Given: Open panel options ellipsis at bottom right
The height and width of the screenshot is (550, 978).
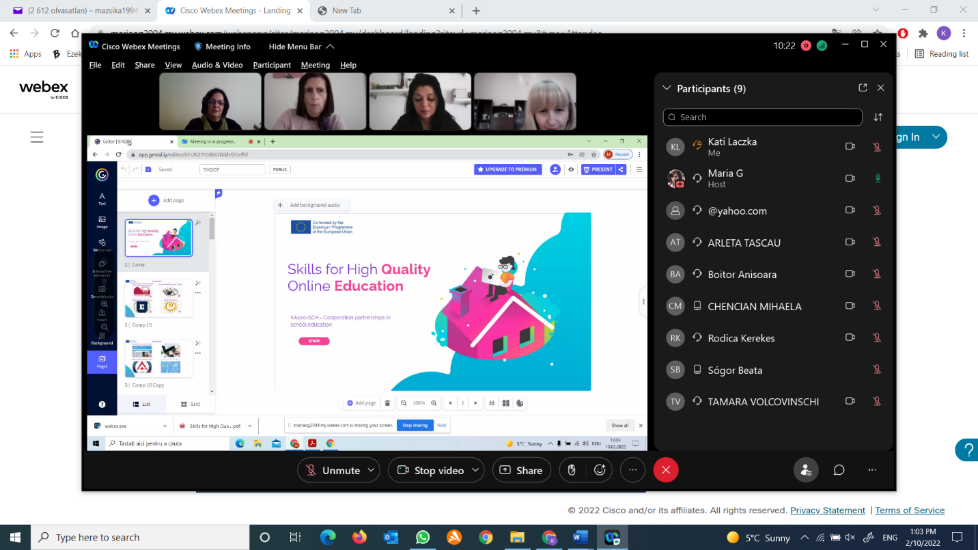Looking at the screenshot, I should [872, 470].
